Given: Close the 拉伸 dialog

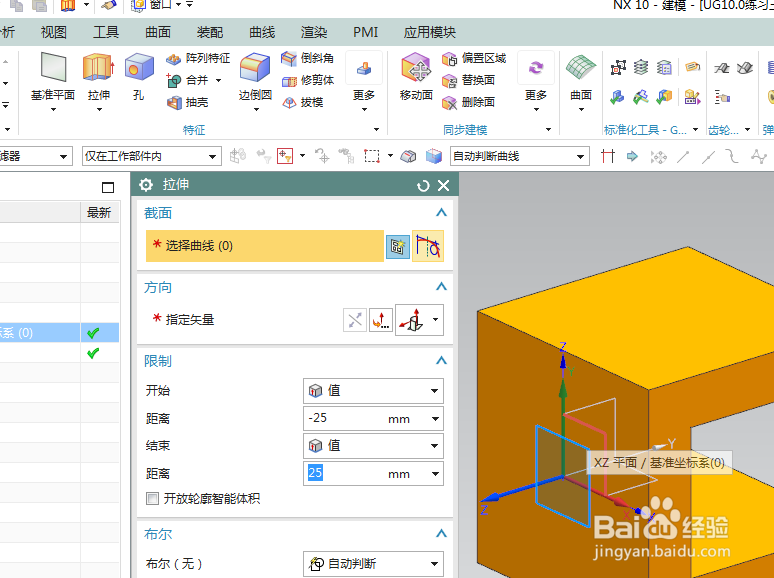Looking at the screenshot, I should (444, 186).
